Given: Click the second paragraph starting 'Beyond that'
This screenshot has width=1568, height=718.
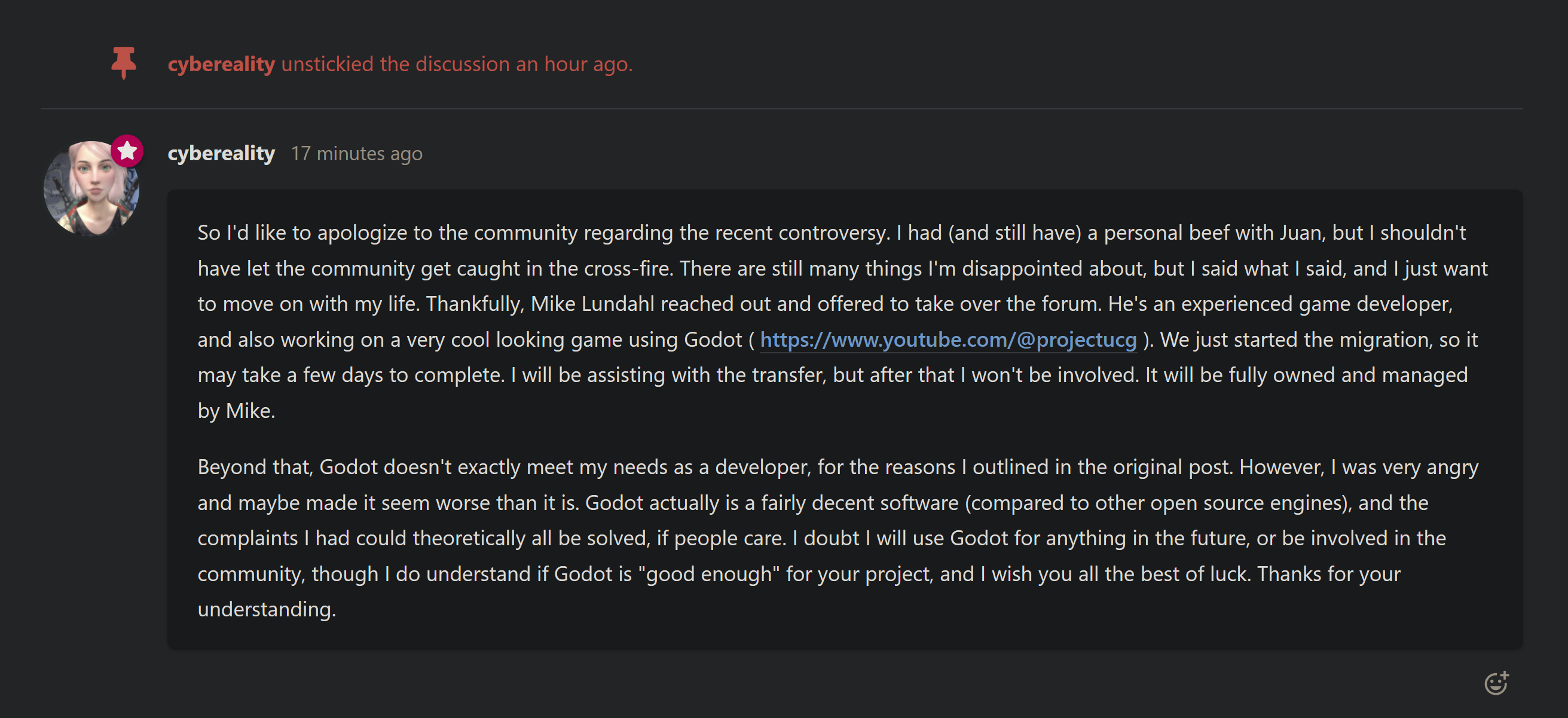Looking at the screenshot, I should [838, 537].
